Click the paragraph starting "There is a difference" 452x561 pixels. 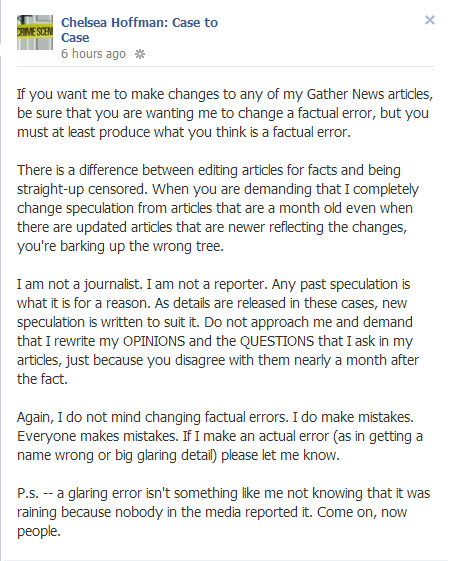(x=218, y=208)
